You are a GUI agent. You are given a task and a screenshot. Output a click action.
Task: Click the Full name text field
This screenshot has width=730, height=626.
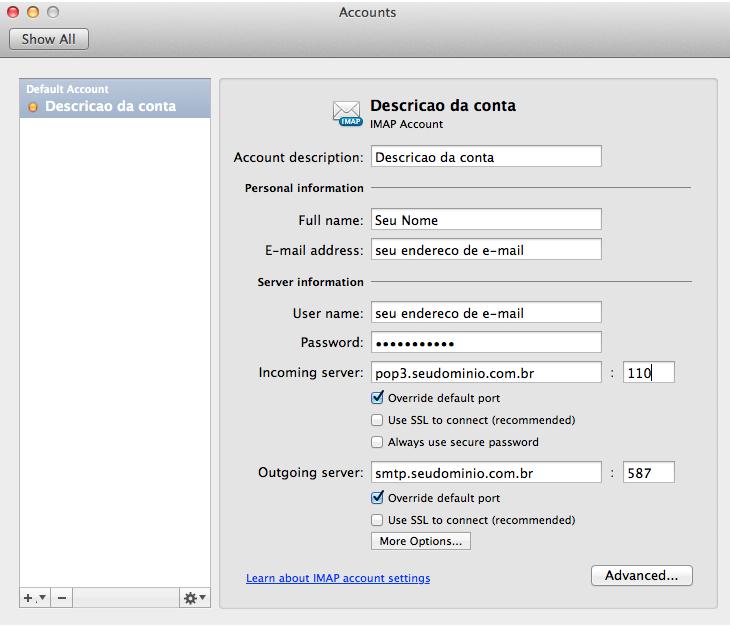[x=486, y=219]
